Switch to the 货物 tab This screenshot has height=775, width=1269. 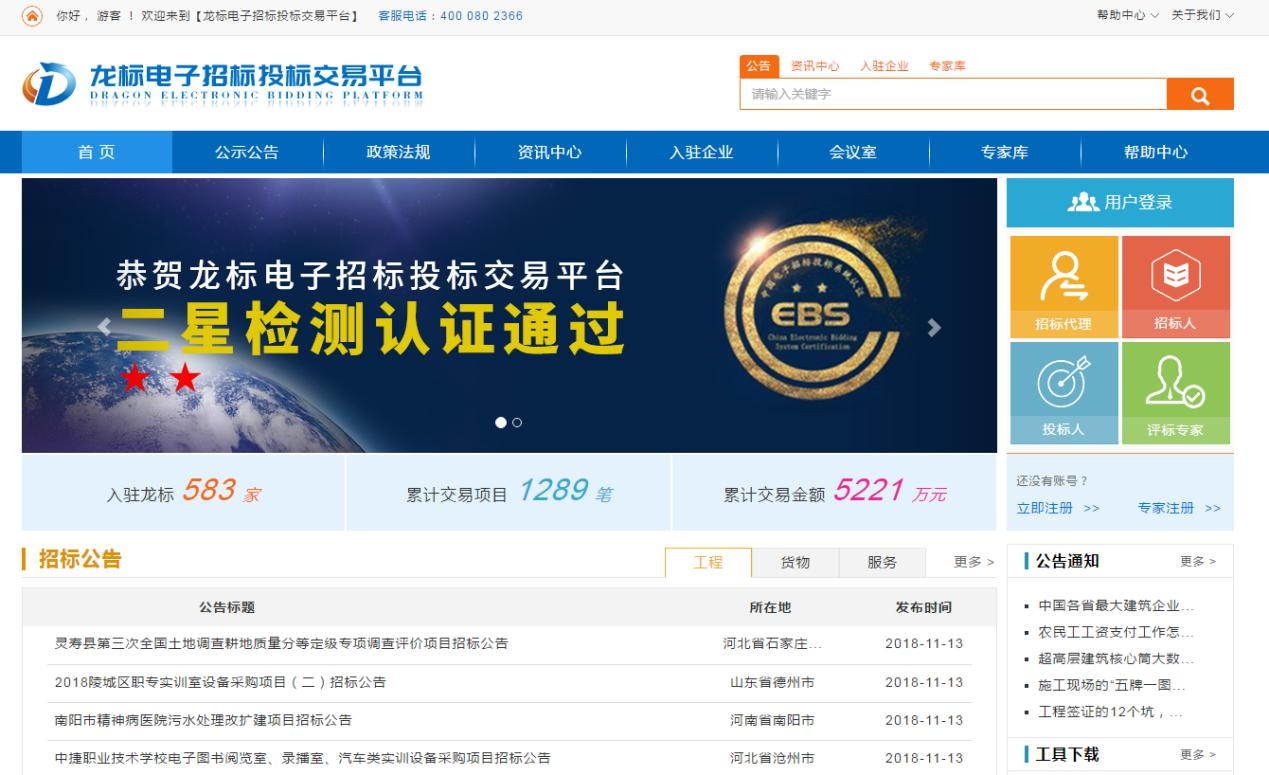[x=795, y=562]
